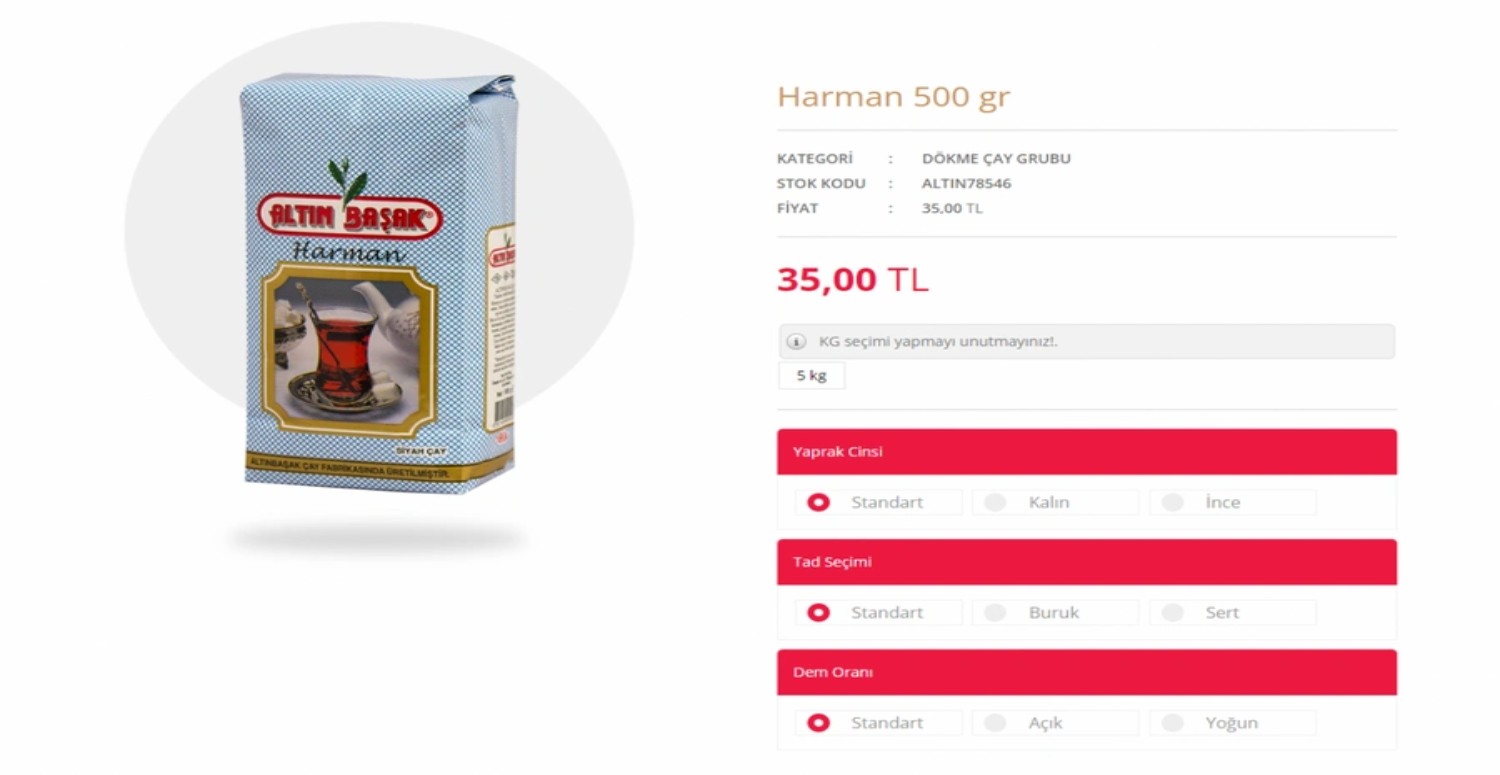Select Standart under Yaprak Cinsi
Image resolution: width=1500 pixels, height=775 pixels.
(x=879, y=502)
